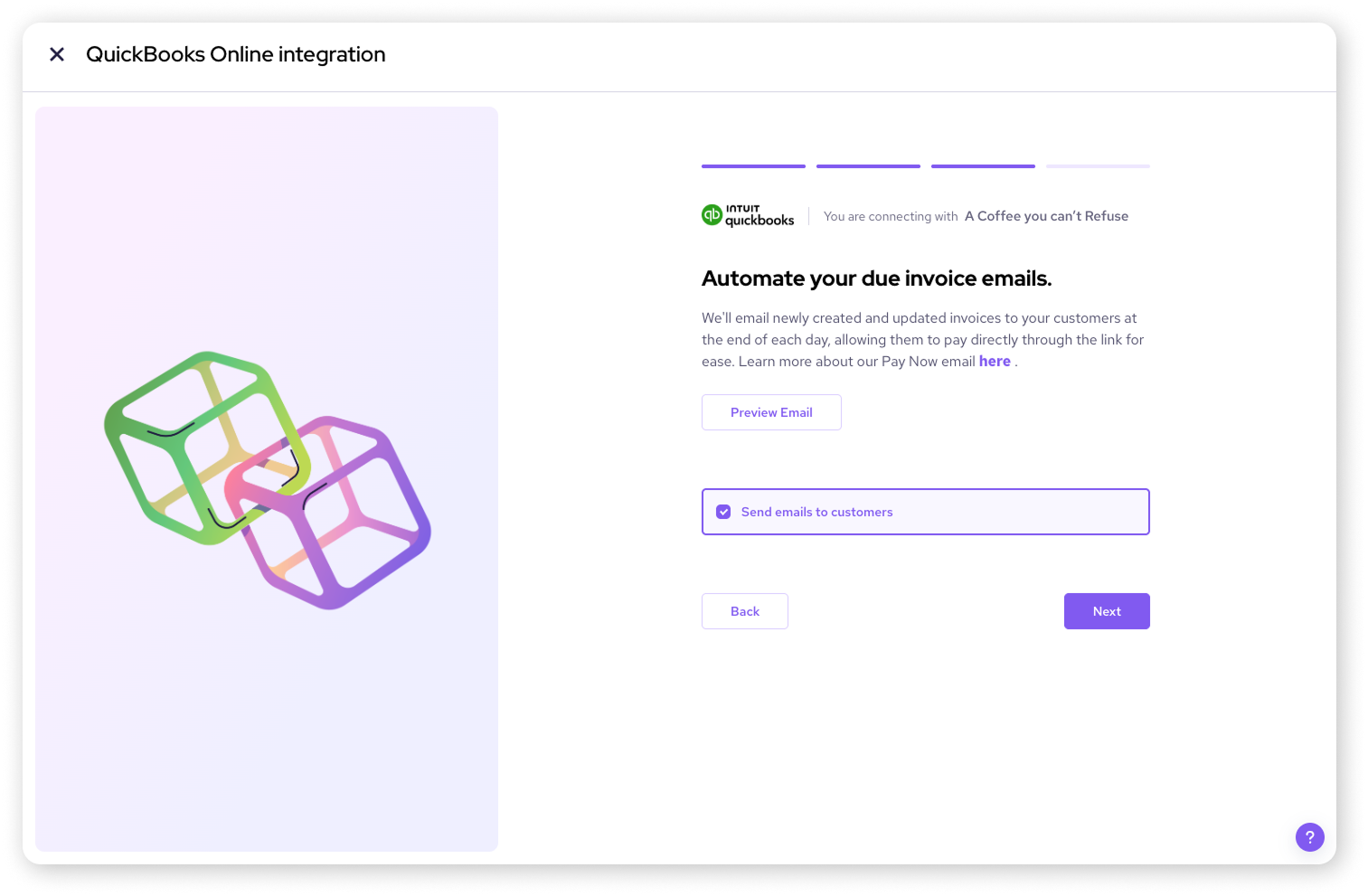Jump to the second progress step bar
This screenshot has height=896, width=1368.
(868, 166)
